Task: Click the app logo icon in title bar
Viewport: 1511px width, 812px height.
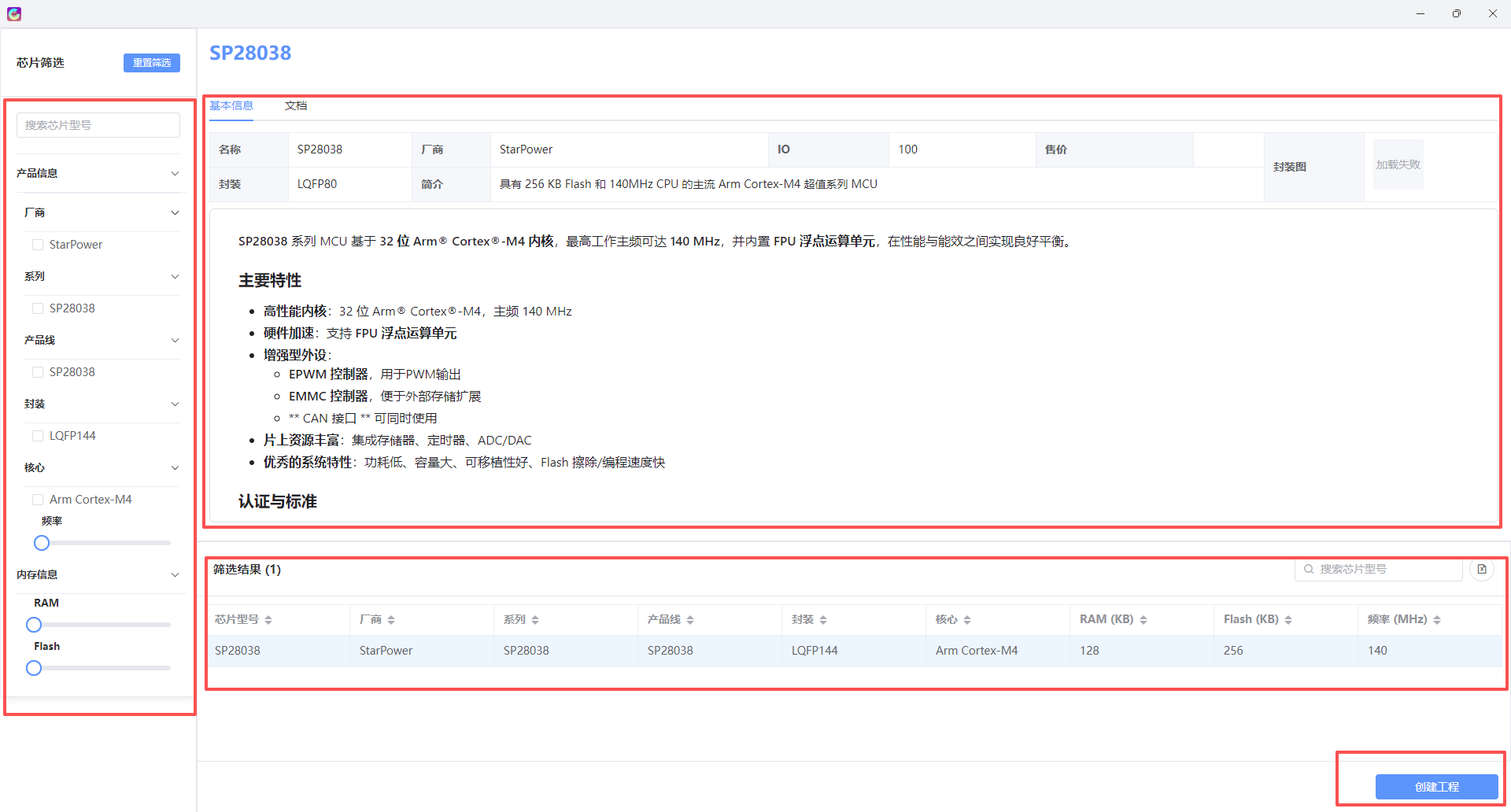Action: coord(14,13)
